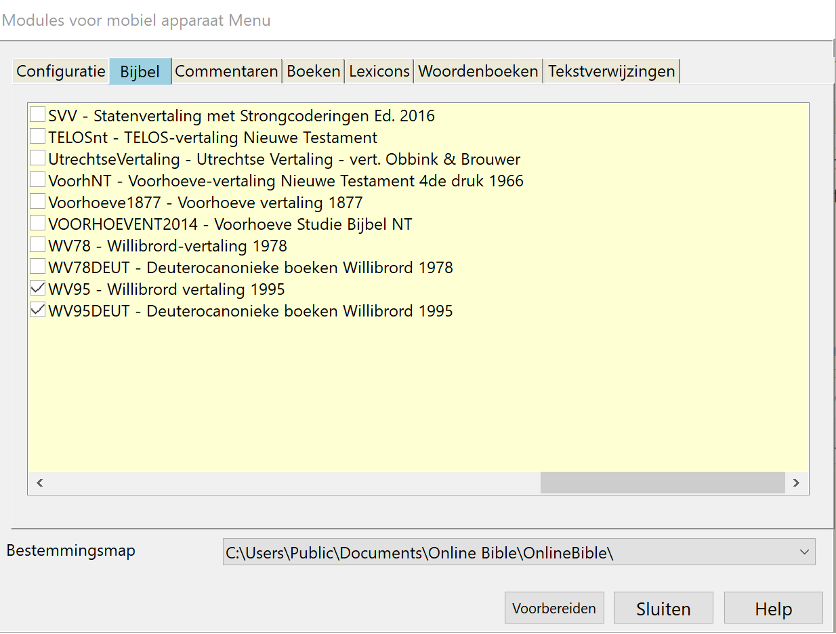Select text 'Voorhoeve1877 - Voorhoeve vertaling 1877'
836x634 pixels.
205,203
